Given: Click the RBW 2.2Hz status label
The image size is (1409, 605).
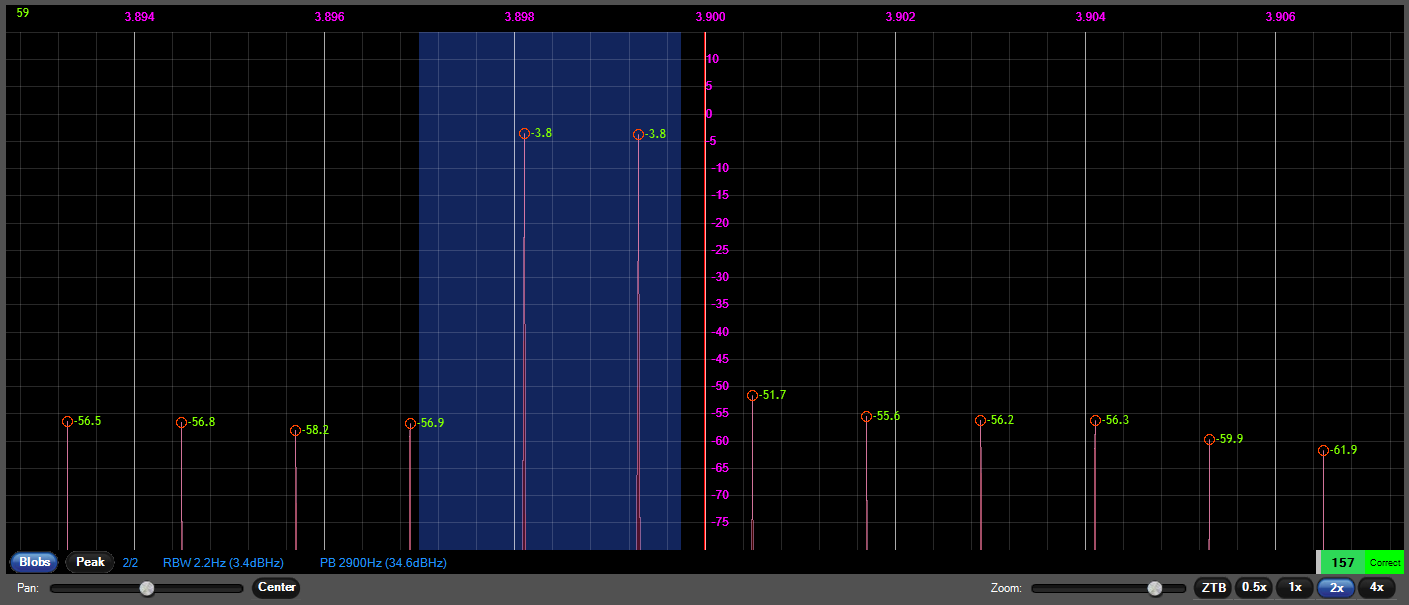Looking at the screenshot, I should click(222, 562).
